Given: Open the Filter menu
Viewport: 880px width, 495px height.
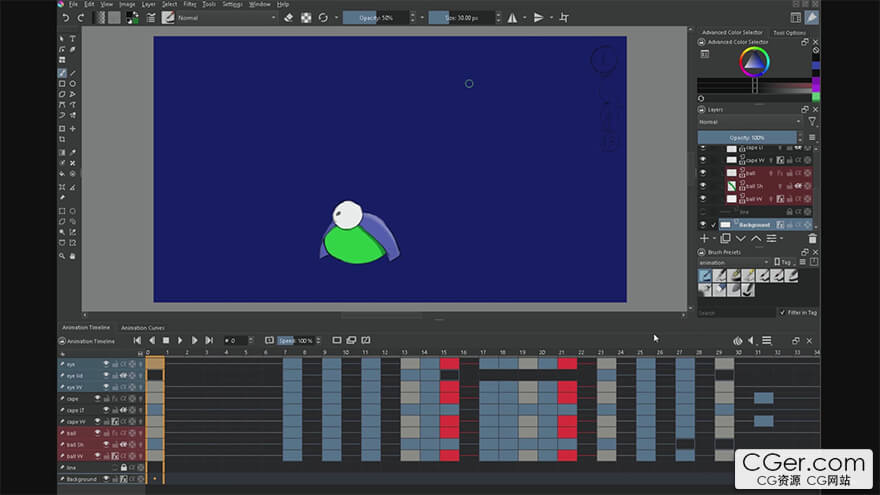Looking at the screenshot, I should [x=190, y=4].
